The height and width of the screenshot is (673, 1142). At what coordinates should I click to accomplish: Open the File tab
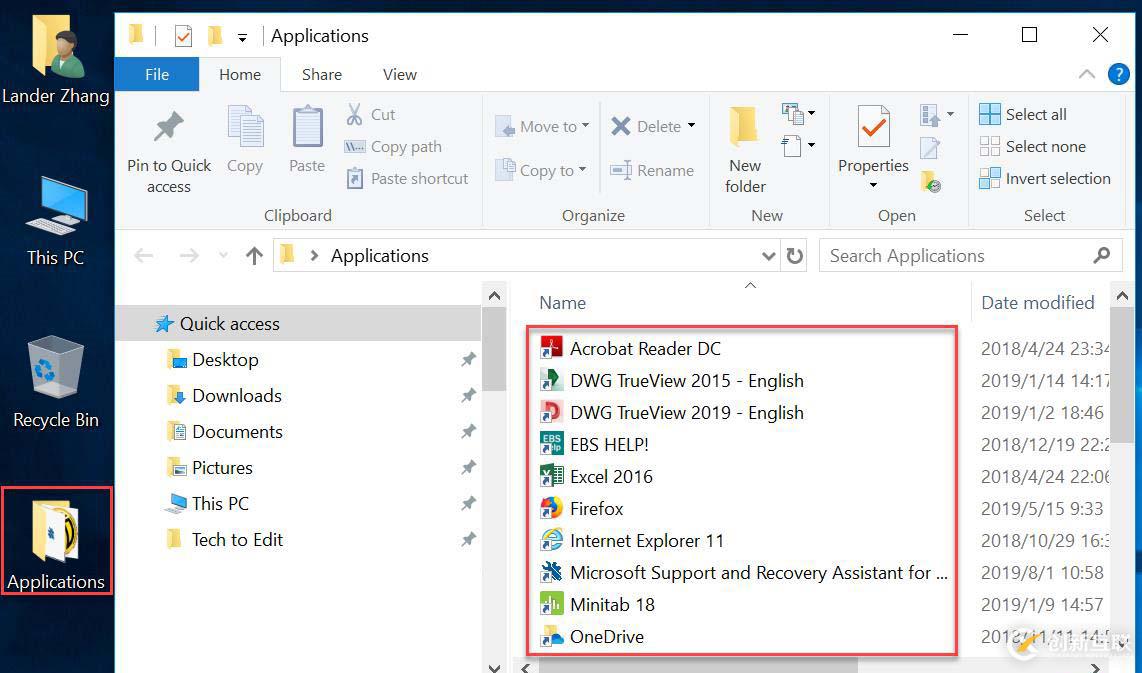[157, 74]
